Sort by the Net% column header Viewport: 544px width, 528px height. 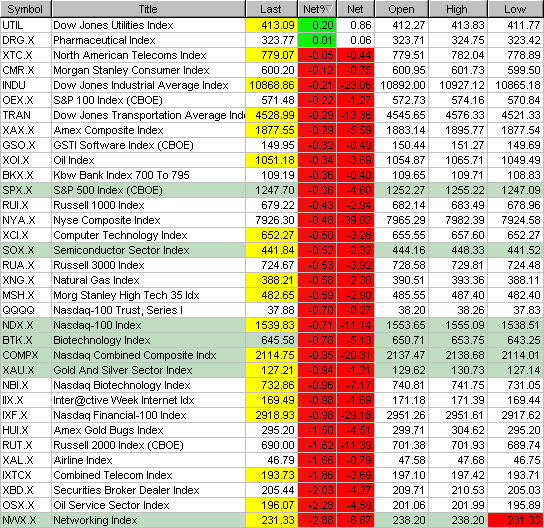point(317,9)
